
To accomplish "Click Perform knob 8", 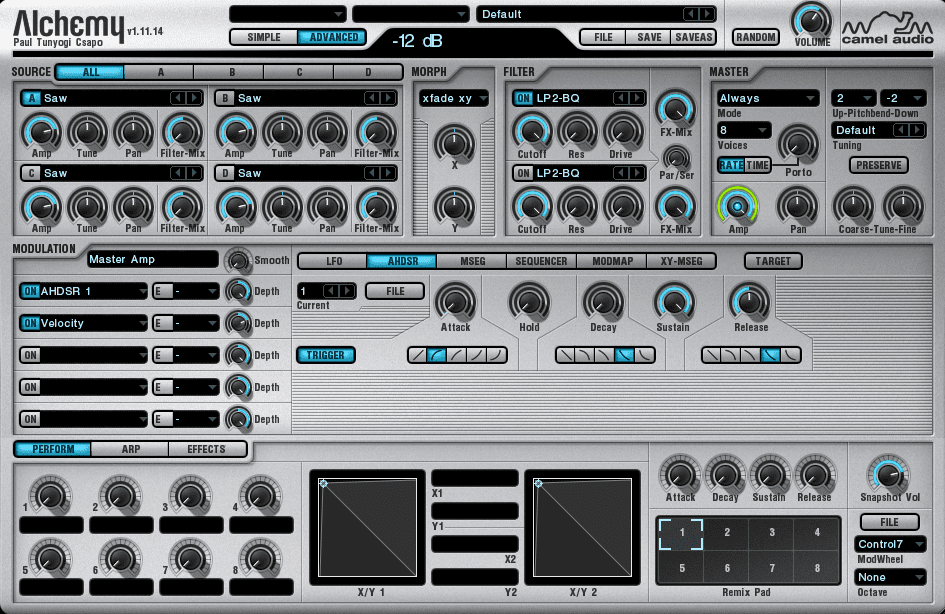I will [261, 559].
